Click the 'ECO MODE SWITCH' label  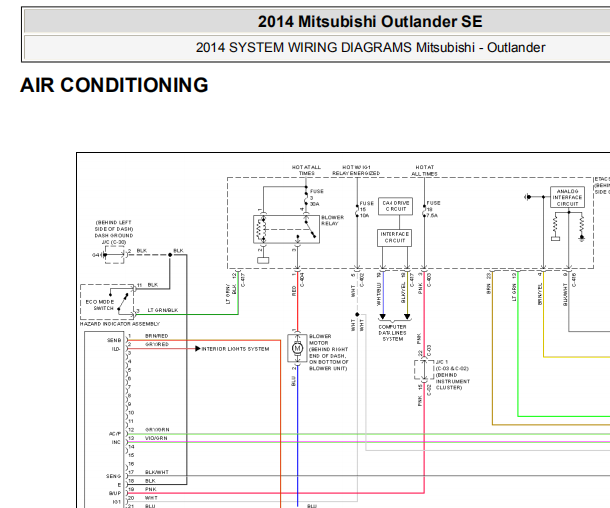(x=100, y=305)
